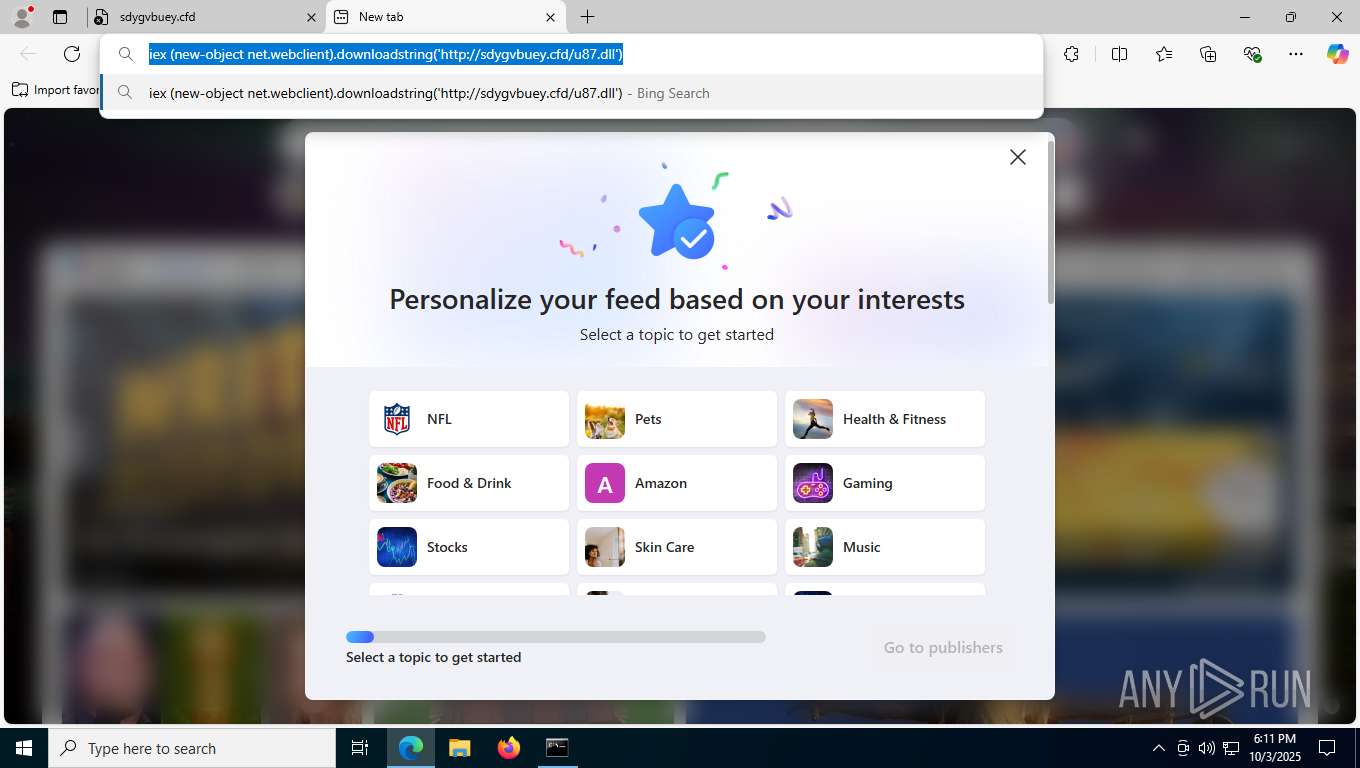Open the Windows Start menu
The width and height of the screenshot is (1360, 768).
pos(24,748)
